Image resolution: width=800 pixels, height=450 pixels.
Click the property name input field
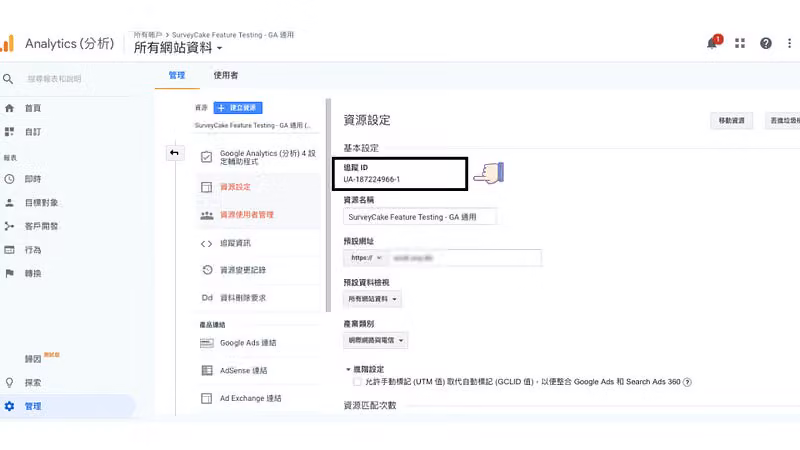(x=419, y=217)
